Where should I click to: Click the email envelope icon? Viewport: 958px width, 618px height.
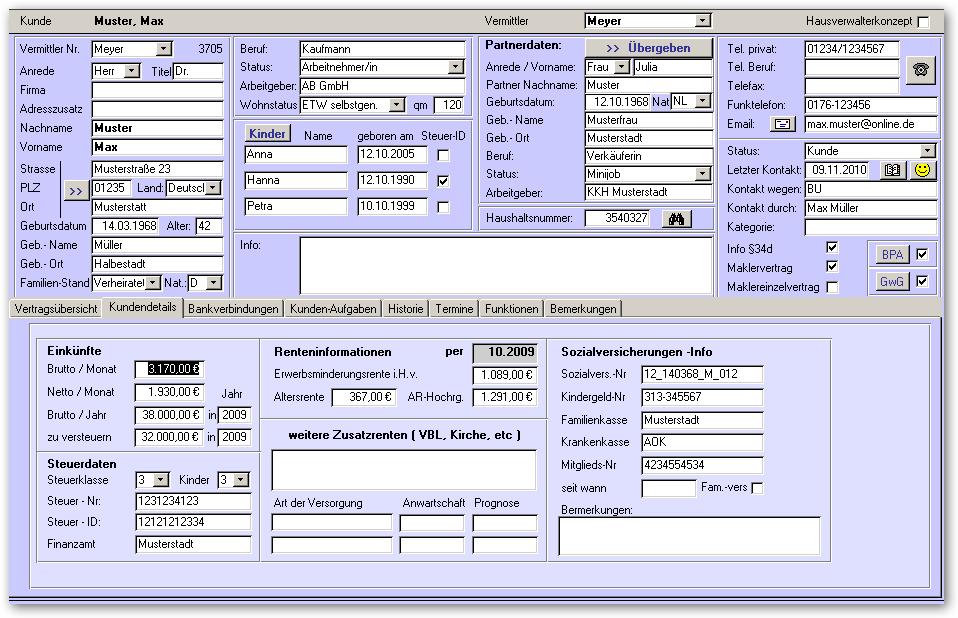pyautogui.click(x=783, y=124)
